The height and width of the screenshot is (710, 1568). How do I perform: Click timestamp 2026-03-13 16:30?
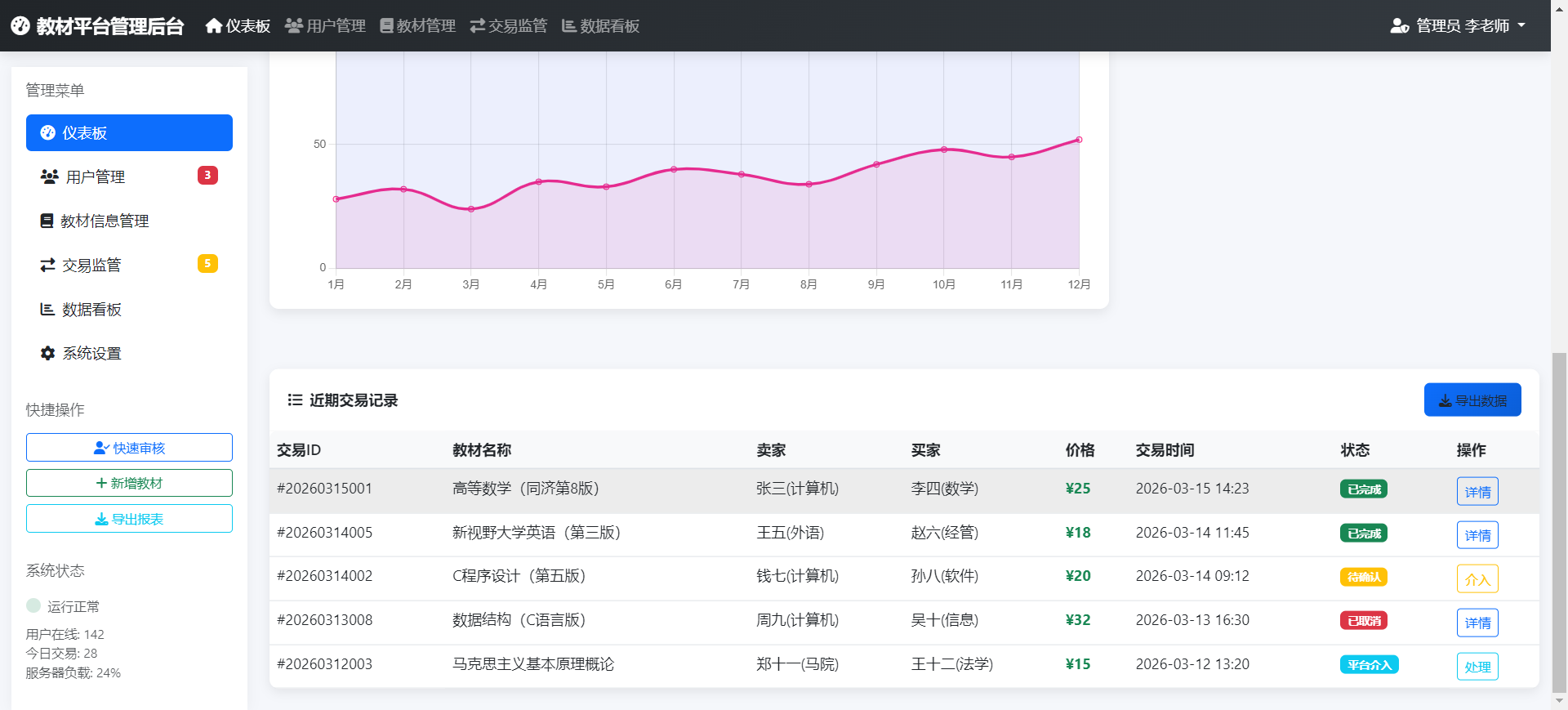click(1192, 620)
